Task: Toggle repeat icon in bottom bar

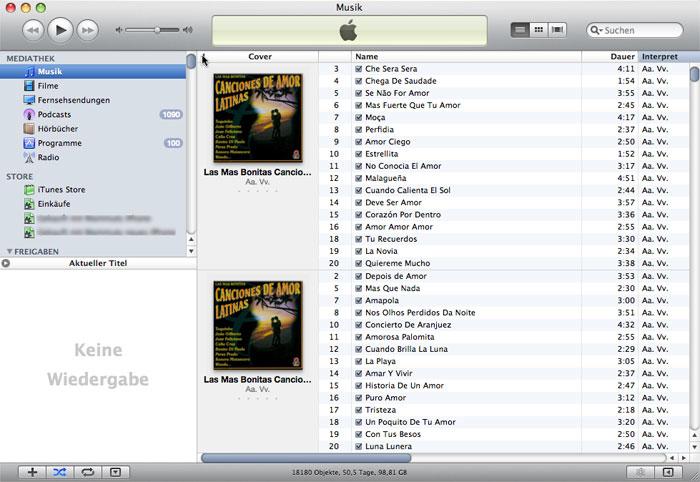Action: (88, 472)
